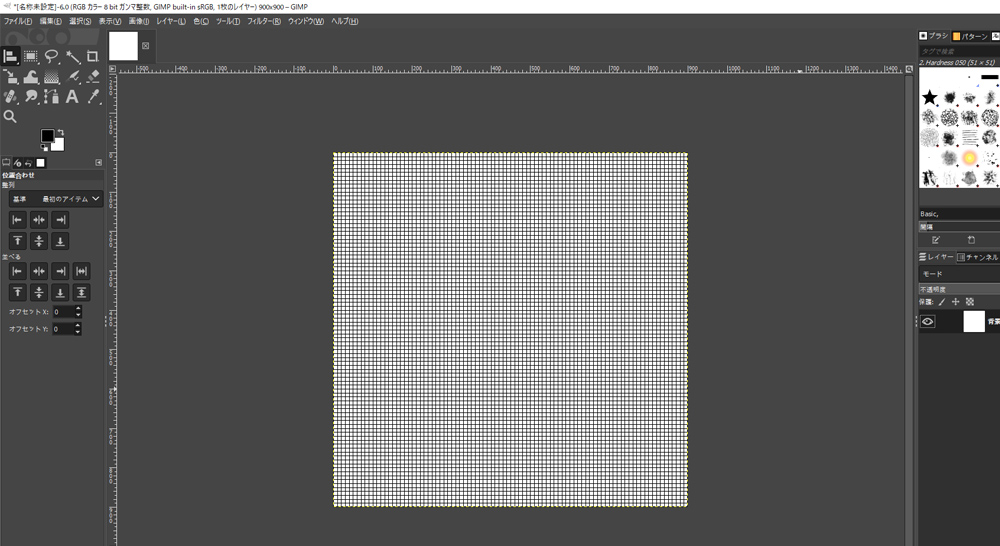The height and width of the screenshot is (546, 1000).
Task: Distribute vertical centers under 並べる
Action: [39, 292]
